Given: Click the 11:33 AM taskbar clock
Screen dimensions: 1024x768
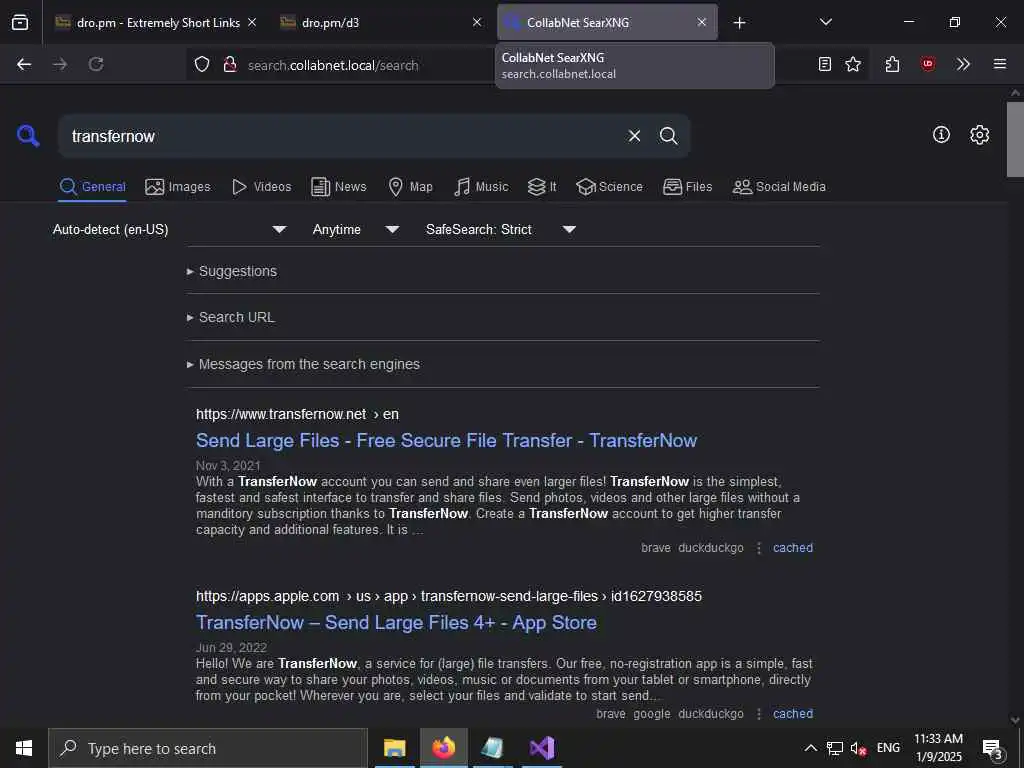Looking at the screenshot, I should coord(938,748).
